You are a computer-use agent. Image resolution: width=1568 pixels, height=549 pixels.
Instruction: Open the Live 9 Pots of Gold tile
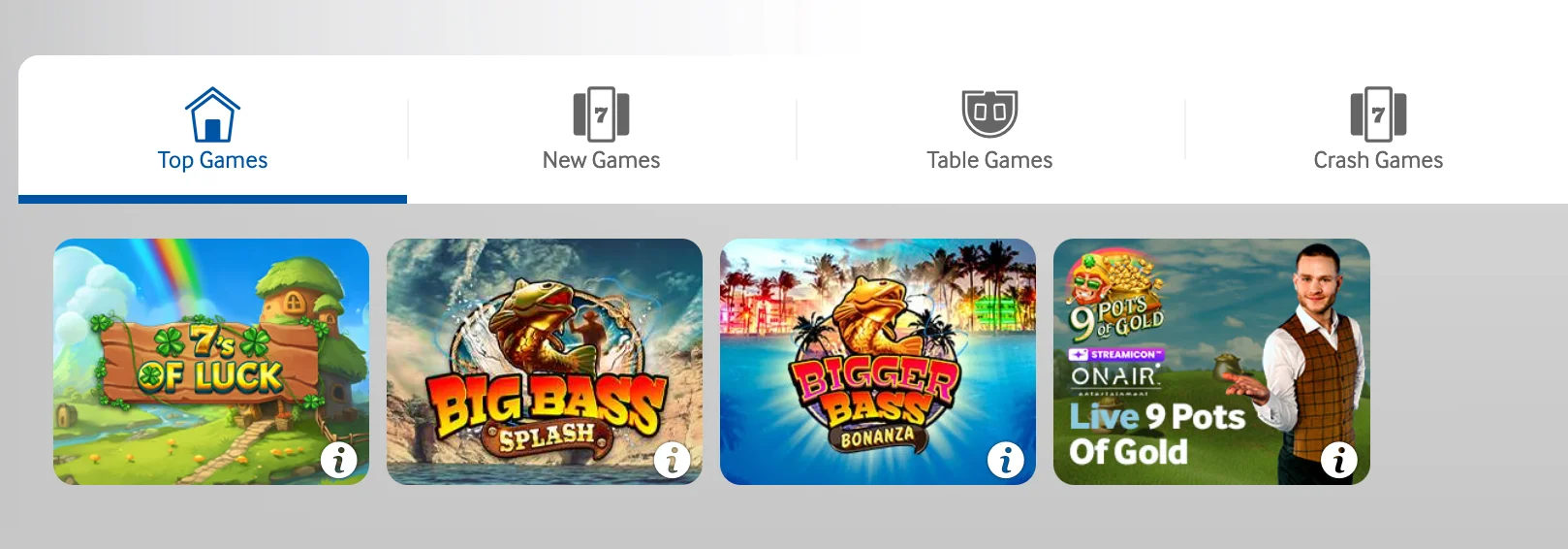pyautogui.click(x=1211, y=362)
